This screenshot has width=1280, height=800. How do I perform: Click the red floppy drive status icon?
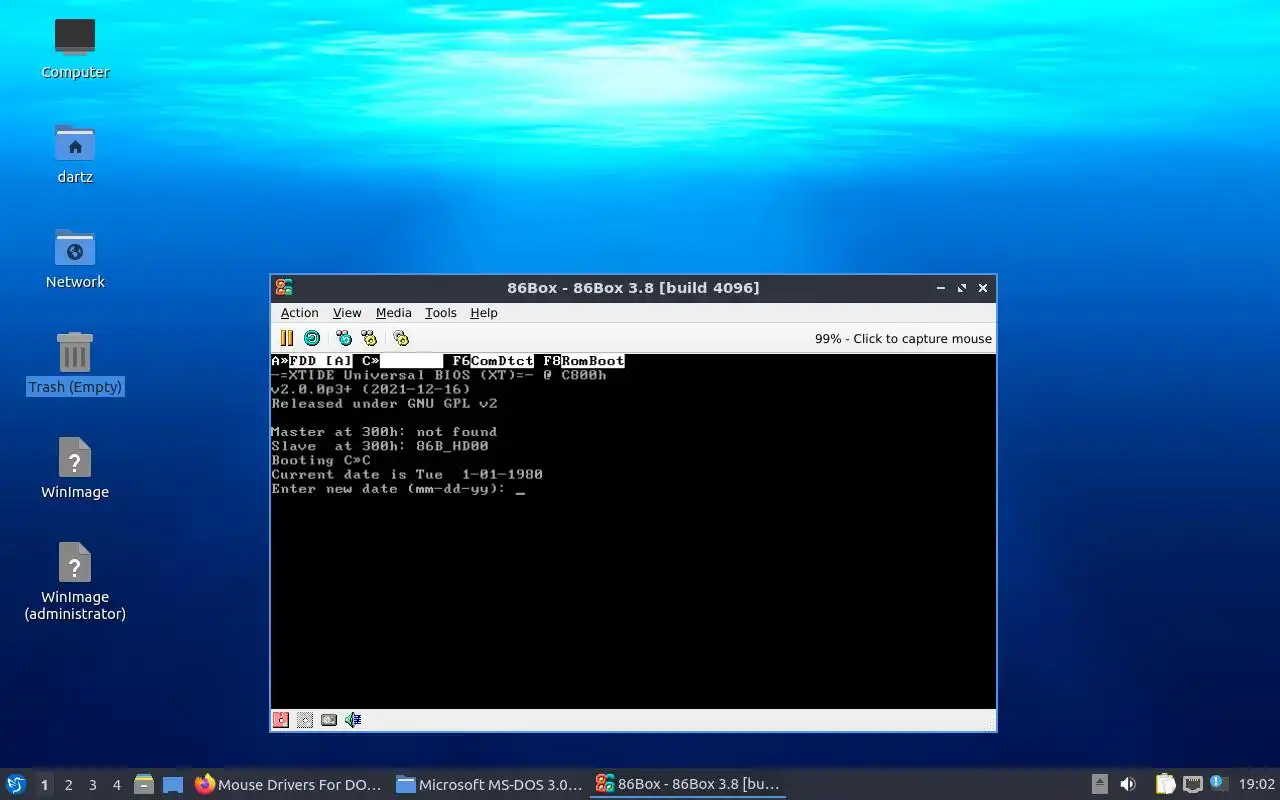tap(281, 720)
